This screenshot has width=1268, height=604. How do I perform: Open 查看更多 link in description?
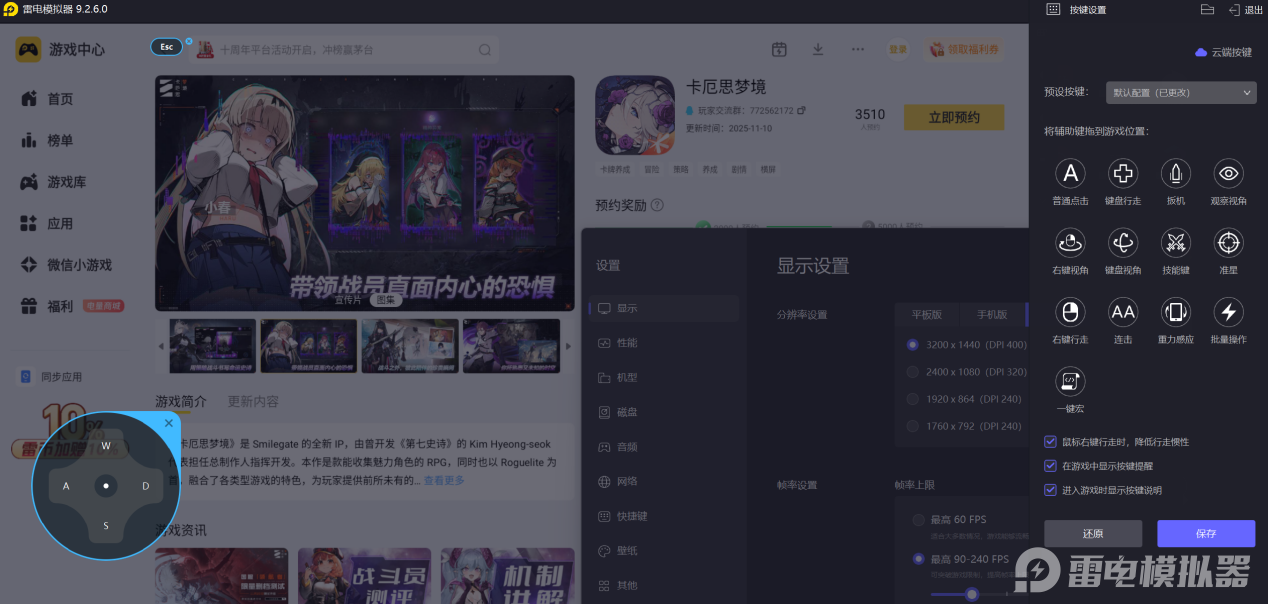pyautogui.click(x=444, y=481)
